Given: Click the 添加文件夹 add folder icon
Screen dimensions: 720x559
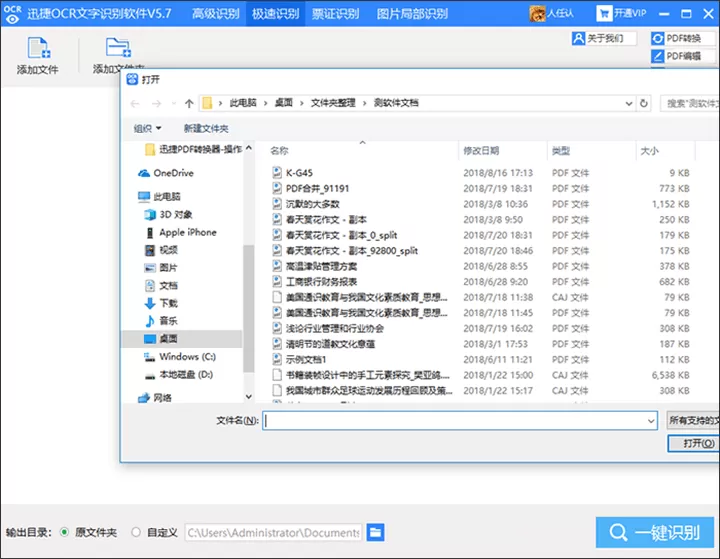Looking at the screenshot, I should coord(118,47).
